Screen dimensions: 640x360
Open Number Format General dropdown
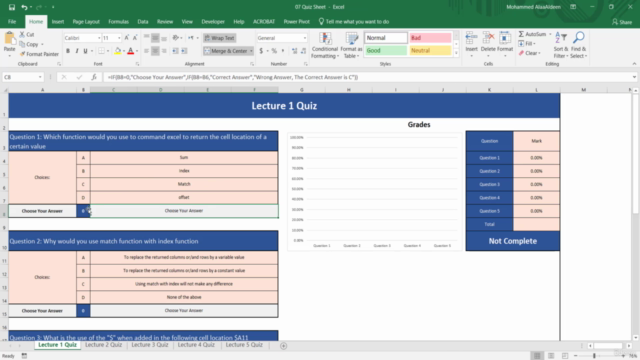pyautogui.click(x=304, y=38)
